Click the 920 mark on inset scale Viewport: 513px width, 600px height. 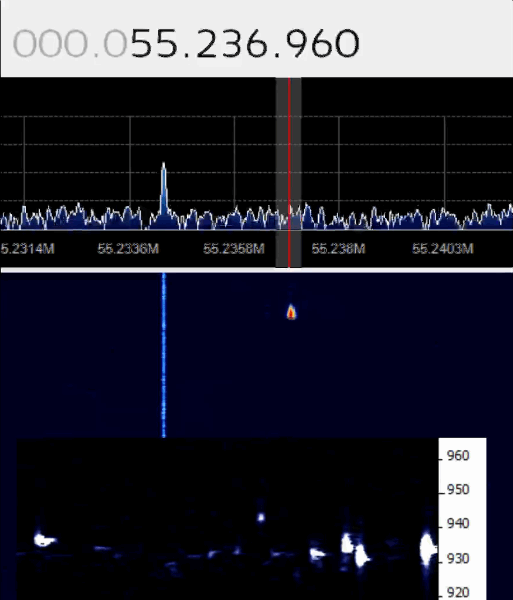pyautogui.click(x=458, y=593)
